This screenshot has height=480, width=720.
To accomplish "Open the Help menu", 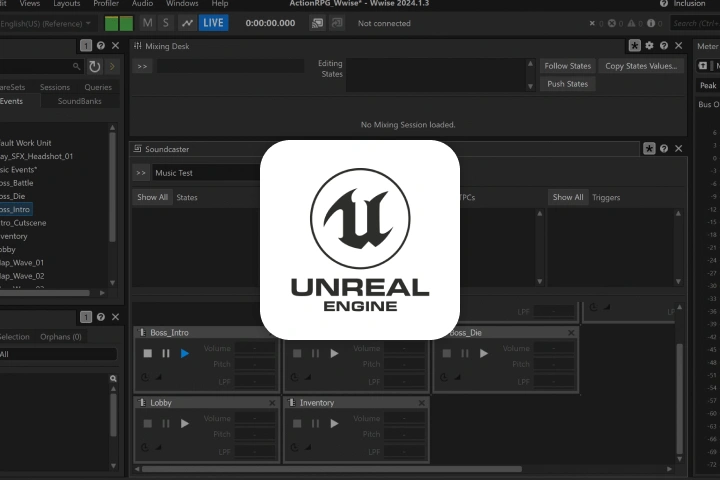I will click(x=220, y=4).
